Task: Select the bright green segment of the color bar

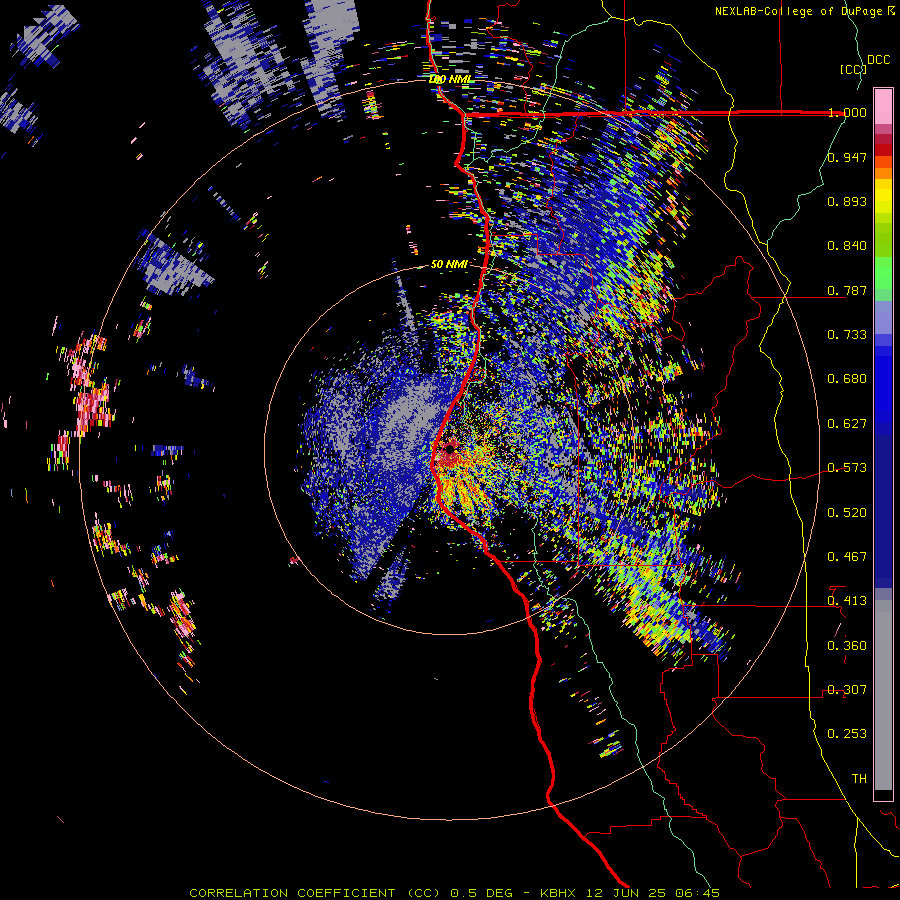Action: tap(883, 273)
